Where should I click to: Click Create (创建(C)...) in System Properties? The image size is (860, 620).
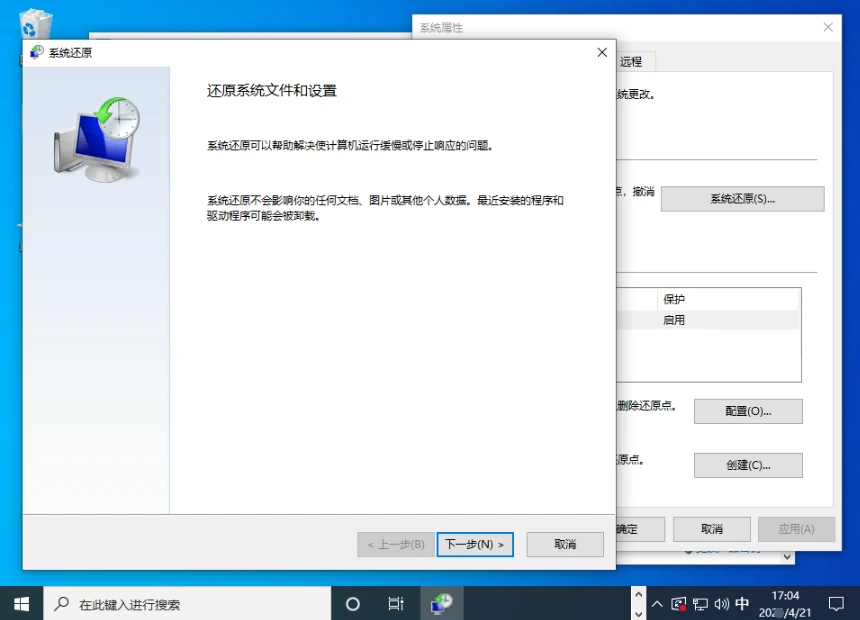(748, 465)
